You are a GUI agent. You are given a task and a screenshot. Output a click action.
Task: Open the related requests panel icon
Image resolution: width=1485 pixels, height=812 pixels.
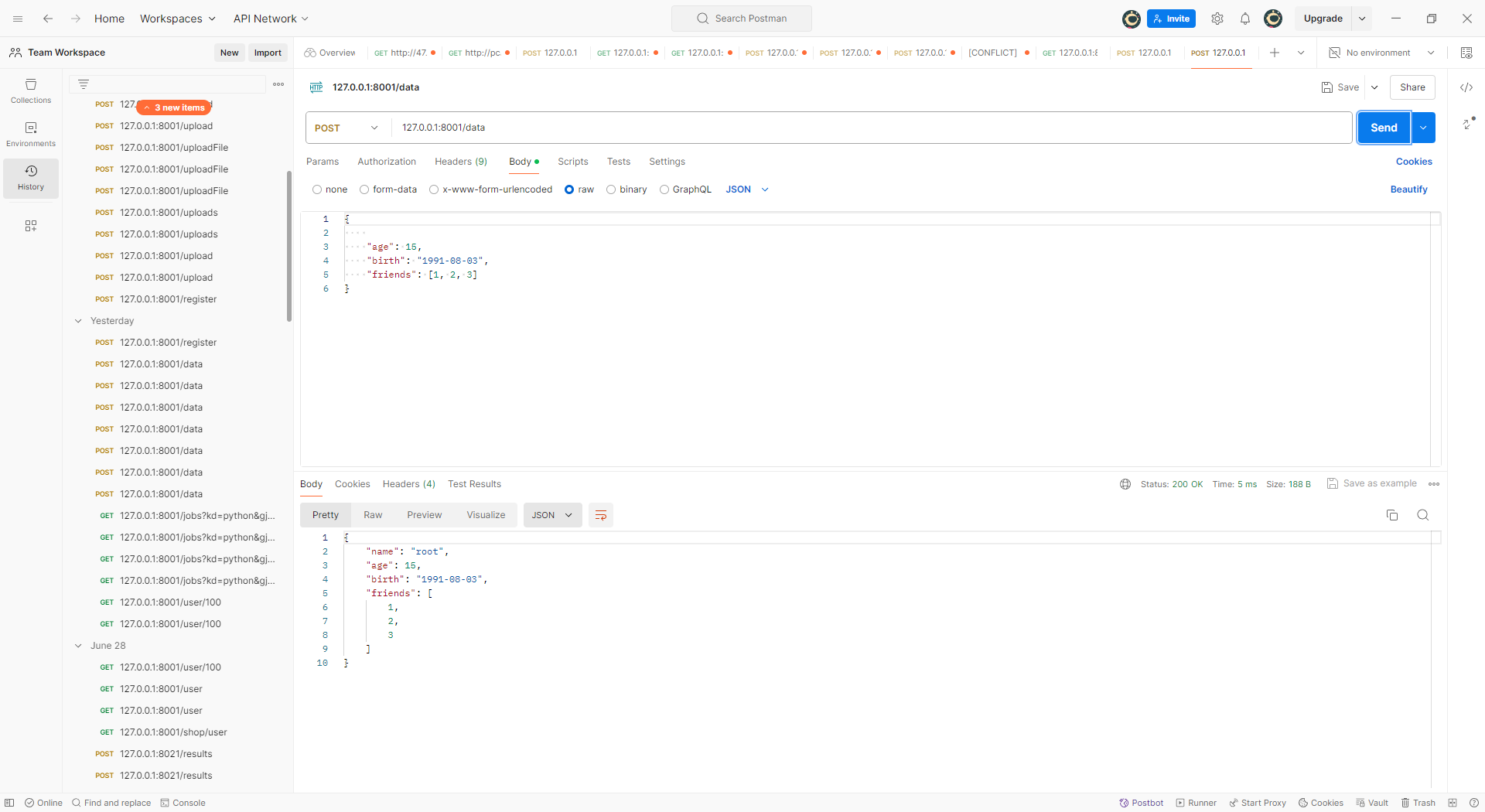[x=1468, y=123]
